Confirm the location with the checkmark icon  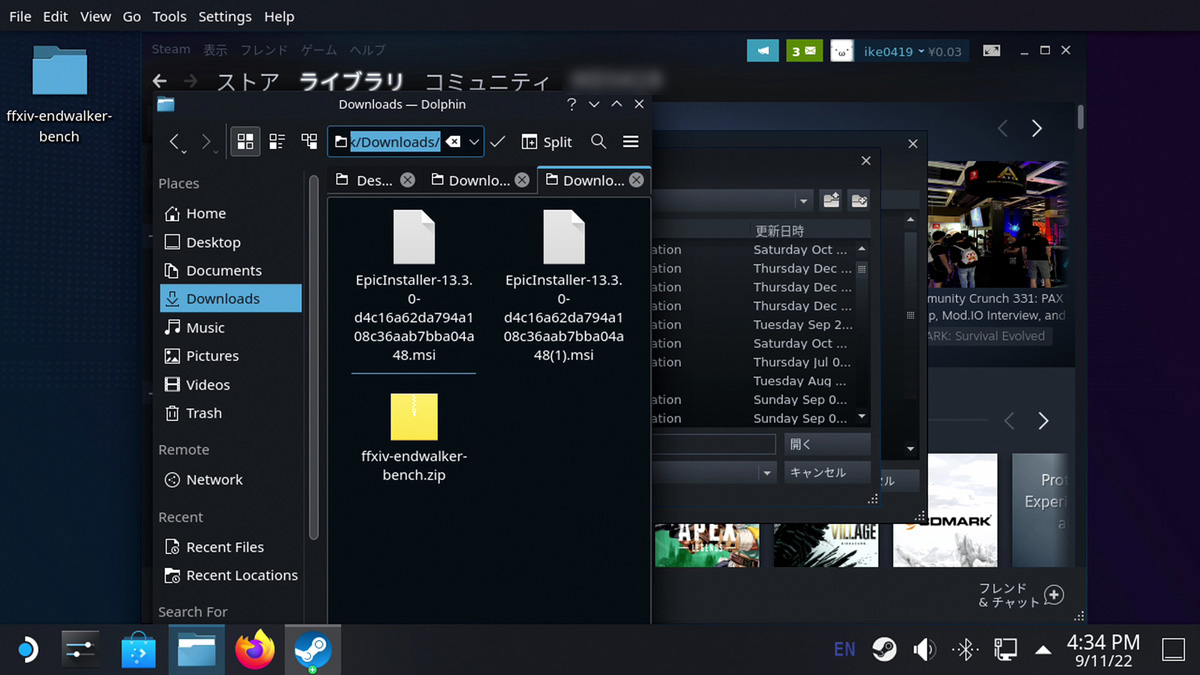tap(498, 142)
